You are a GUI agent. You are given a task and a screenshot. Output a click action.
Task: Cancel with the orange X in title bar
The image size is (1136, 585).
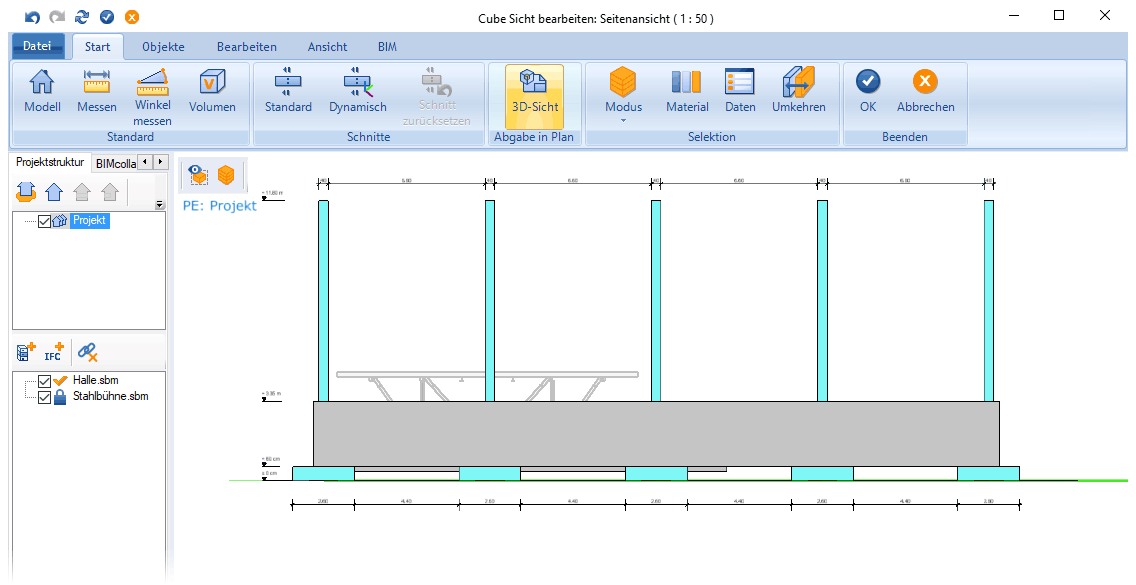[x=132, y=17]
